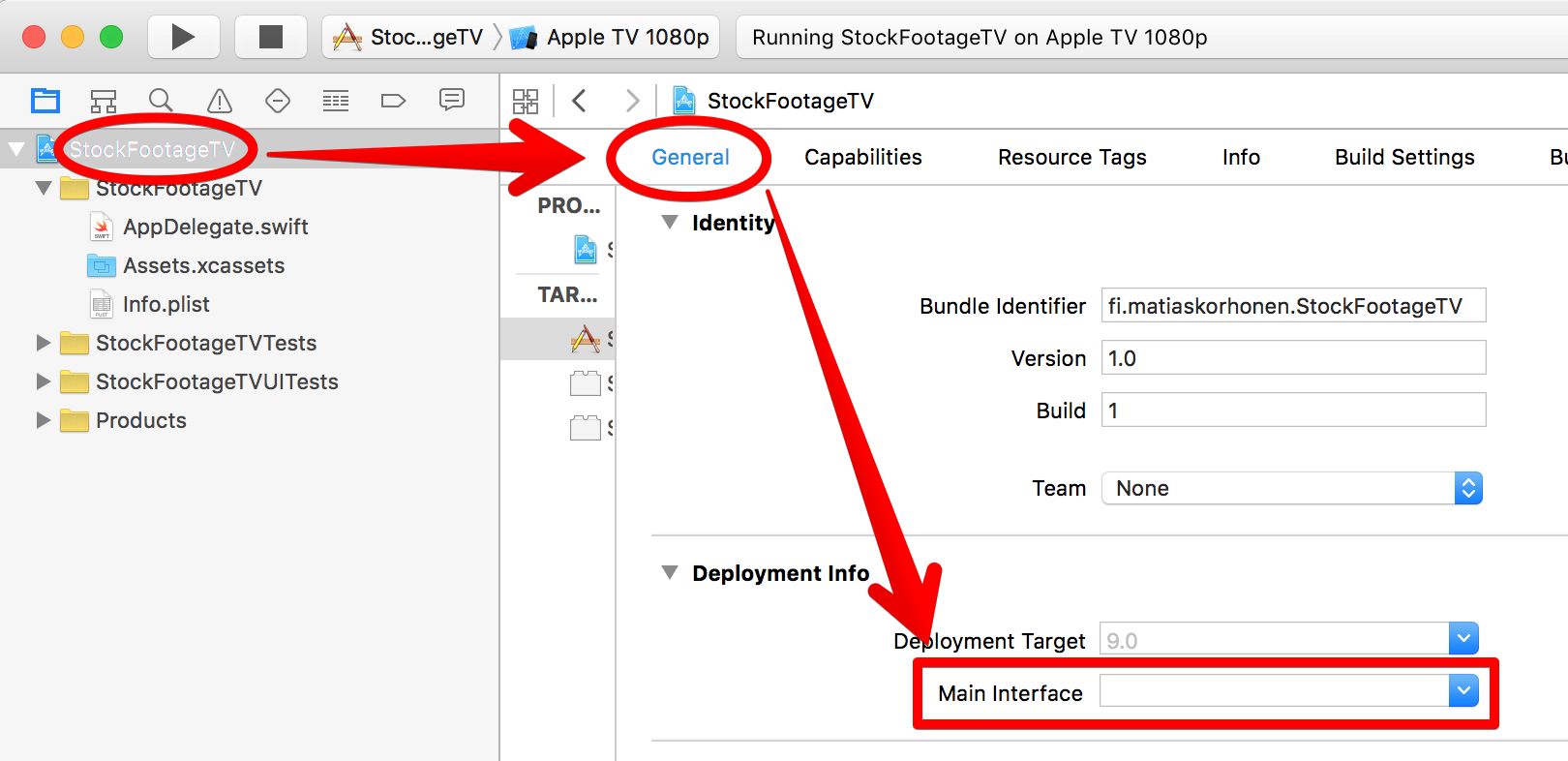
Task: Open the Debug navigator
Action: [x=336, y=101]
